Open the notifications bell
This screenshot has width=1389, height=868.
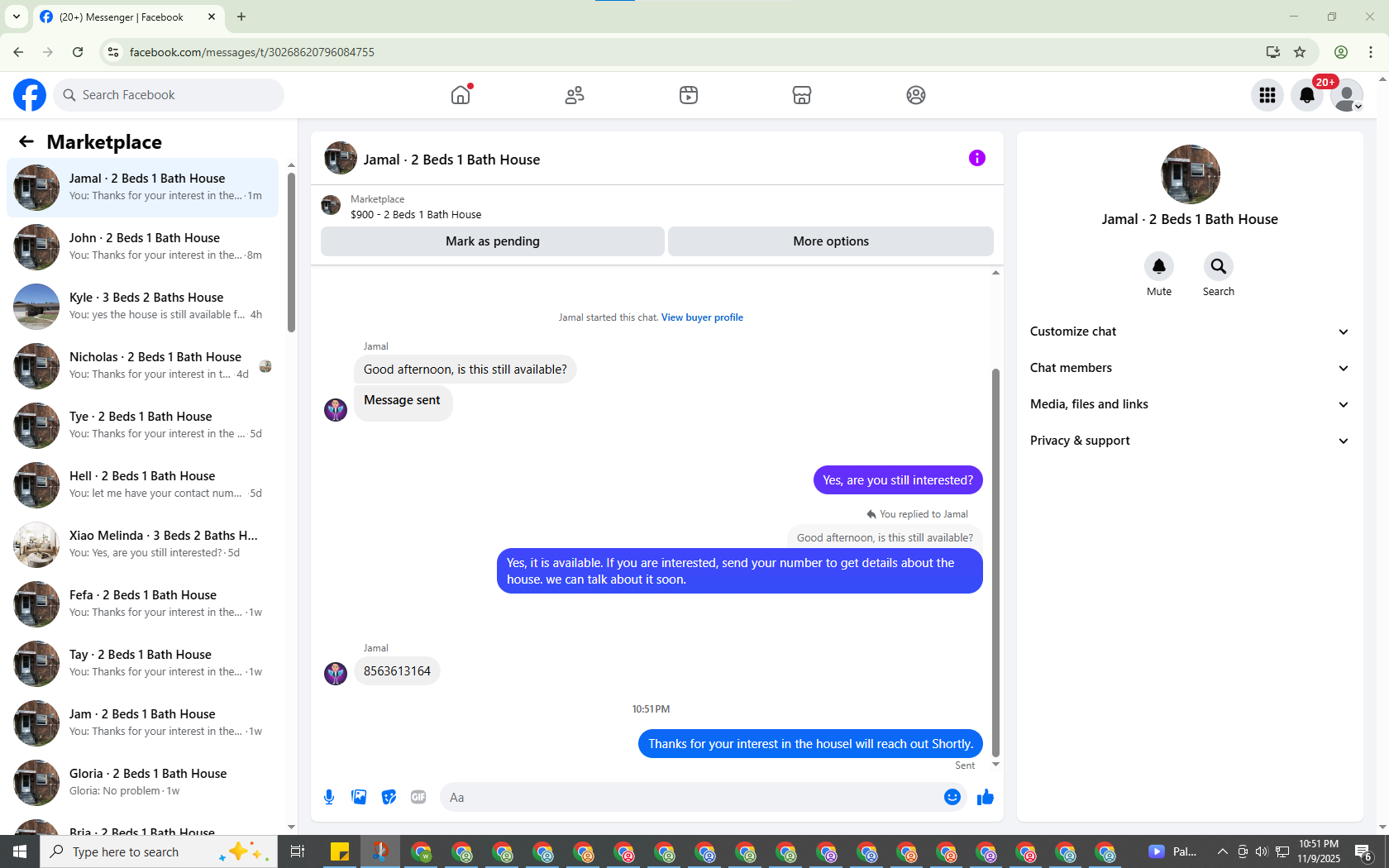[x=1307, y=95]
